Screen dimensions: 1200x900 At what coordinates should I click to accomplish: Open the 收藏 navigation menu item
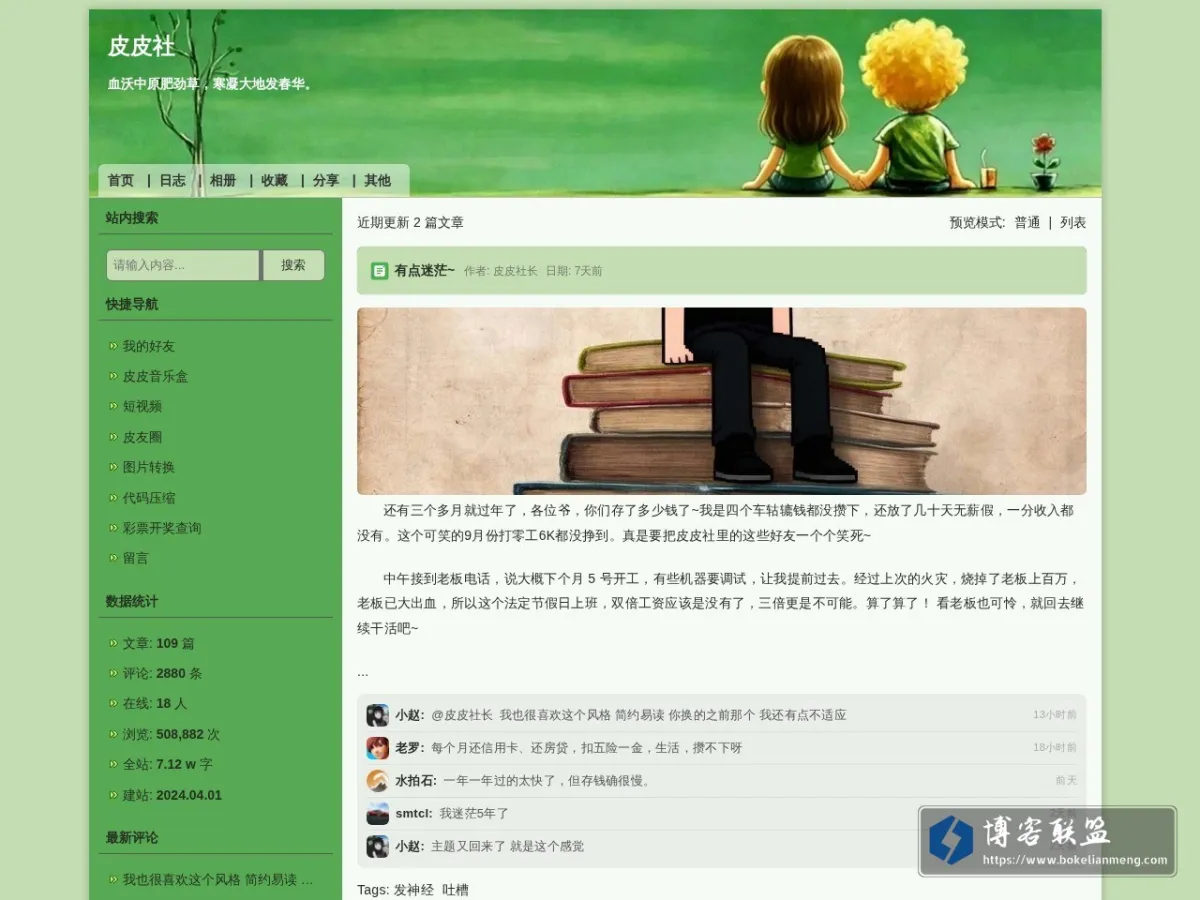[x=274, y=180]
